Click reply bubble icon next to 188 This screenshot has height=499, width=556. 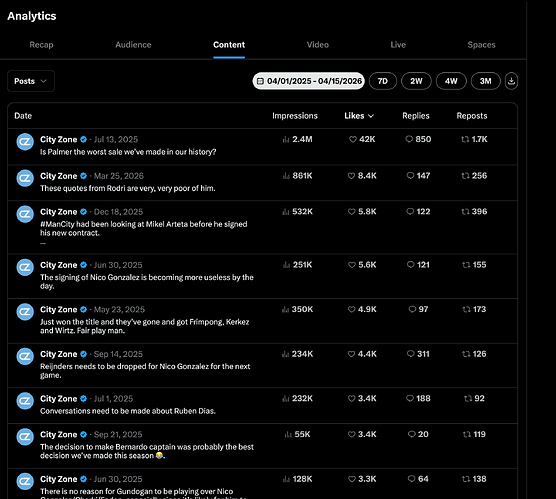click(x=410, y=398)
